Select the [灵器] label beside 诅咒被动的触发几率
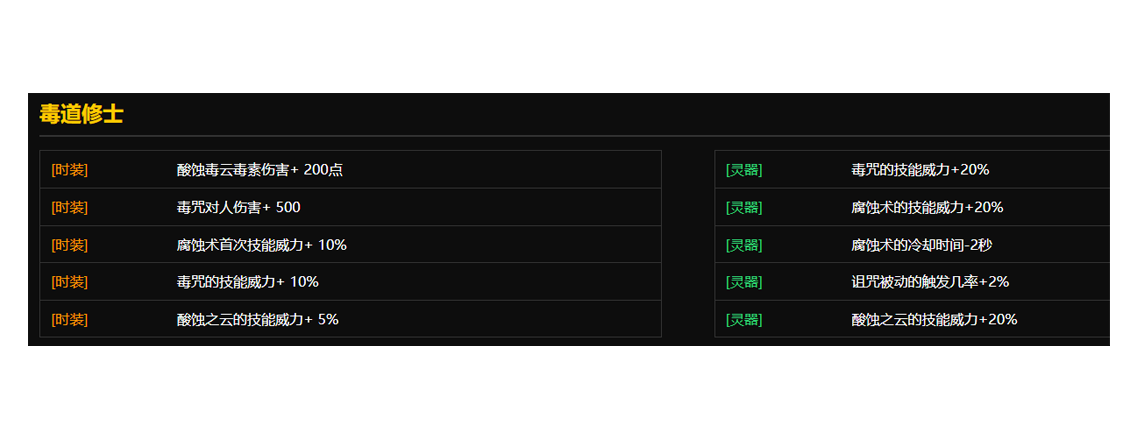Viewport: 1138px width, 439px height. pyautogui.click(x=744, y=282)
